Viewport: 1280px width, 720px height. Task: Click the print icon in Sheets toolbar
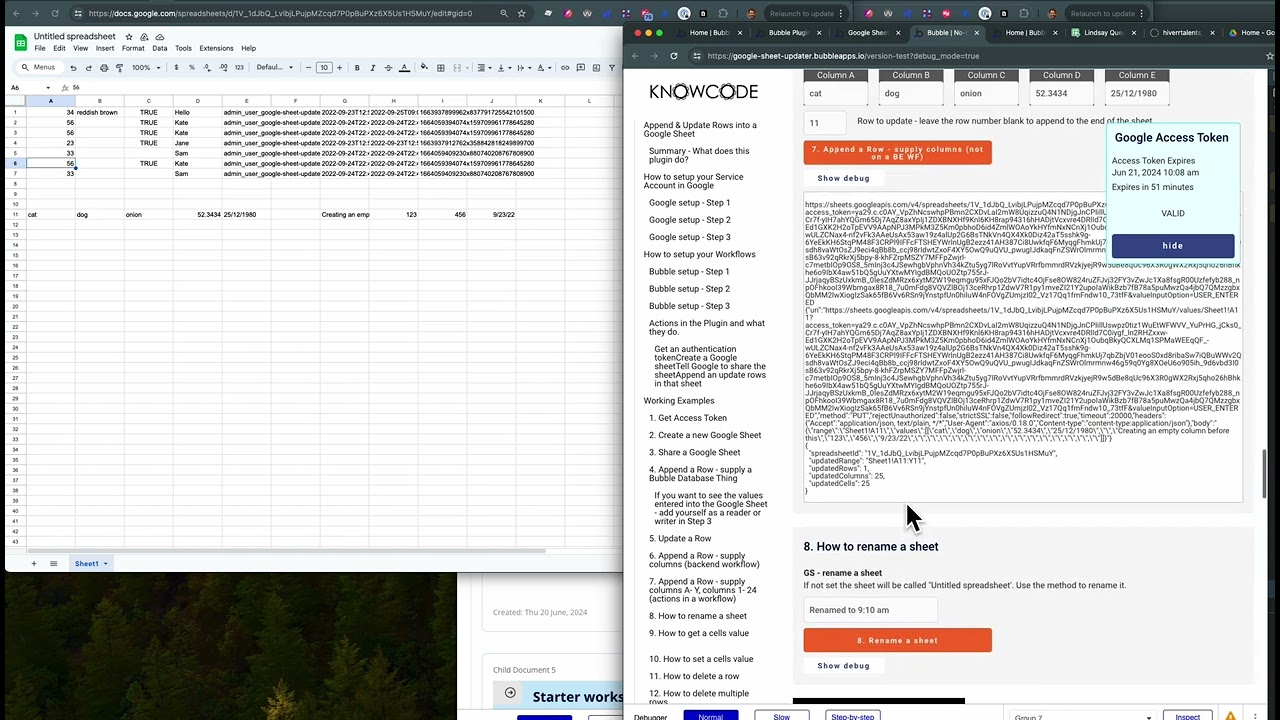tap(104, 68)
